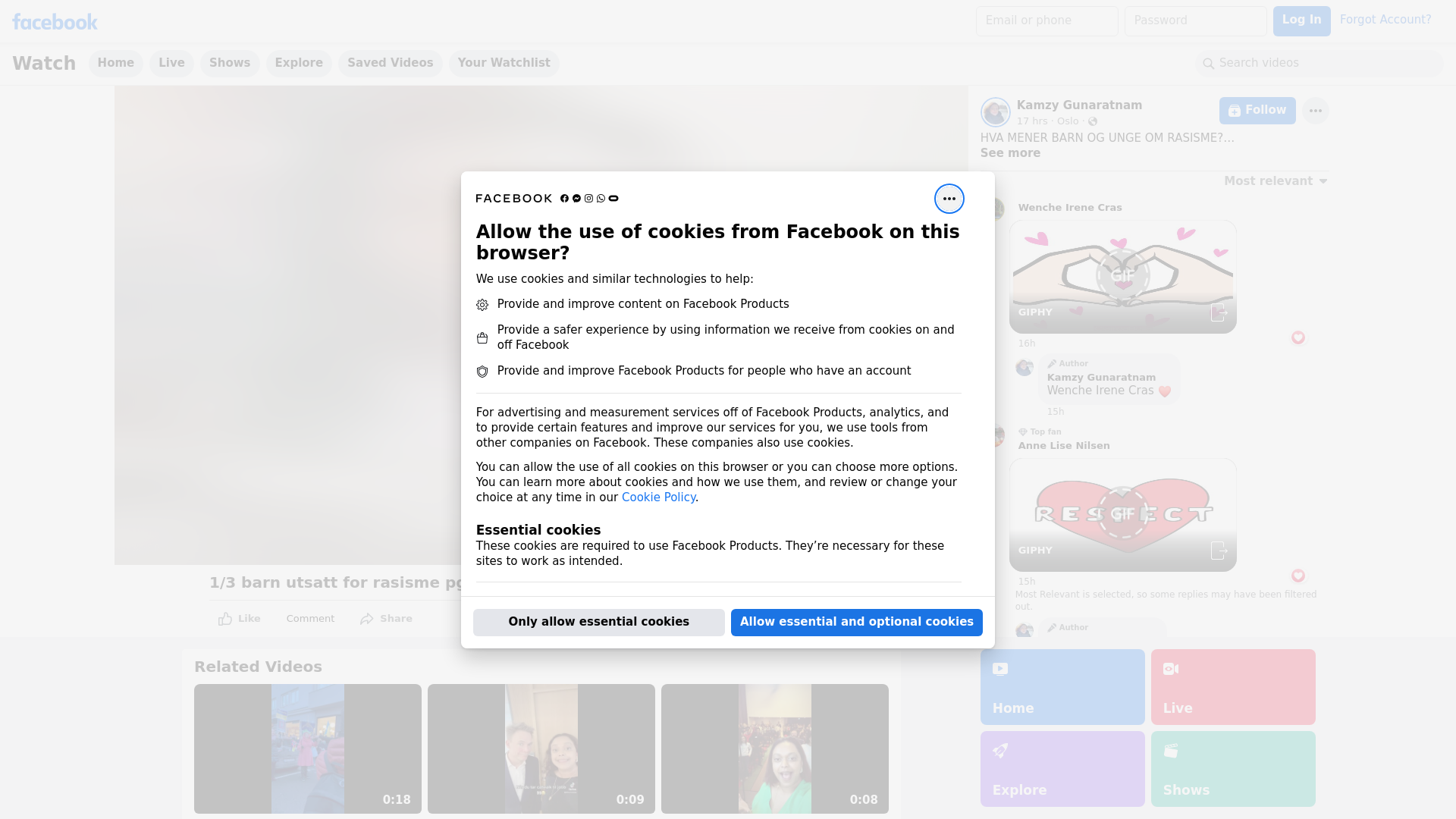Click the 16h timestamp under Wenche's comment
Screen dimensions: 1456x819
pyautogui.click(x=1027, y=344)
